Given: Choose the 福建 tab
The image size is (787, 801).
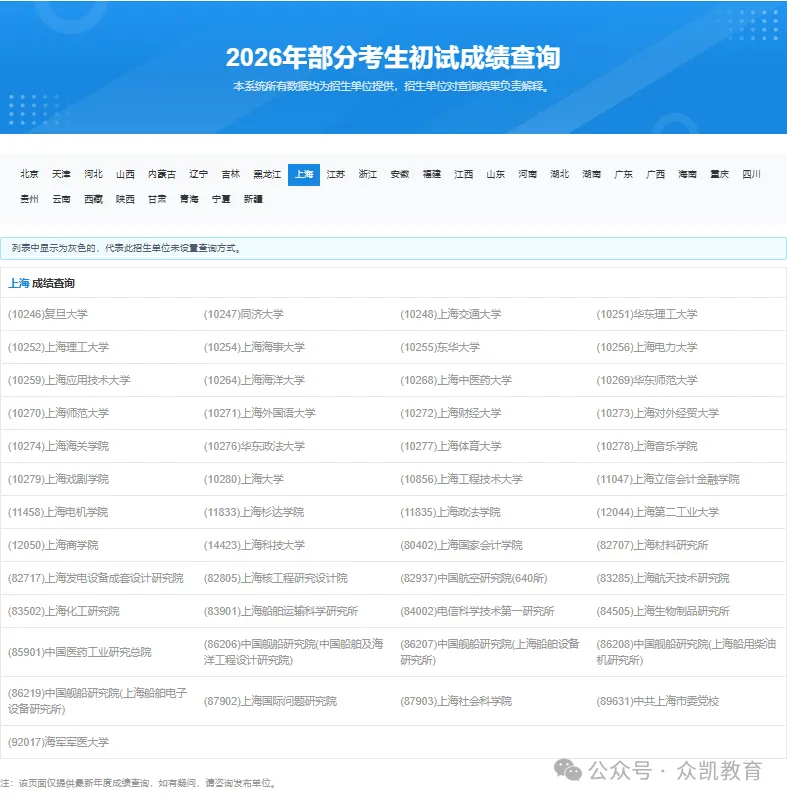Looking at the screenshot, I should (x=432, y=174).
